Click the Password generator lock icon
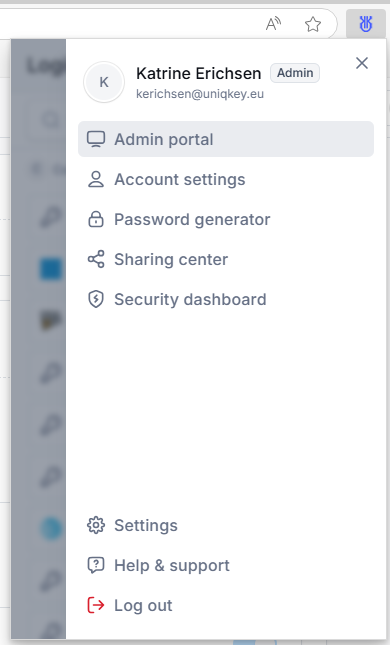Screen dimensions: 390x645 click(x=96, y=219)
